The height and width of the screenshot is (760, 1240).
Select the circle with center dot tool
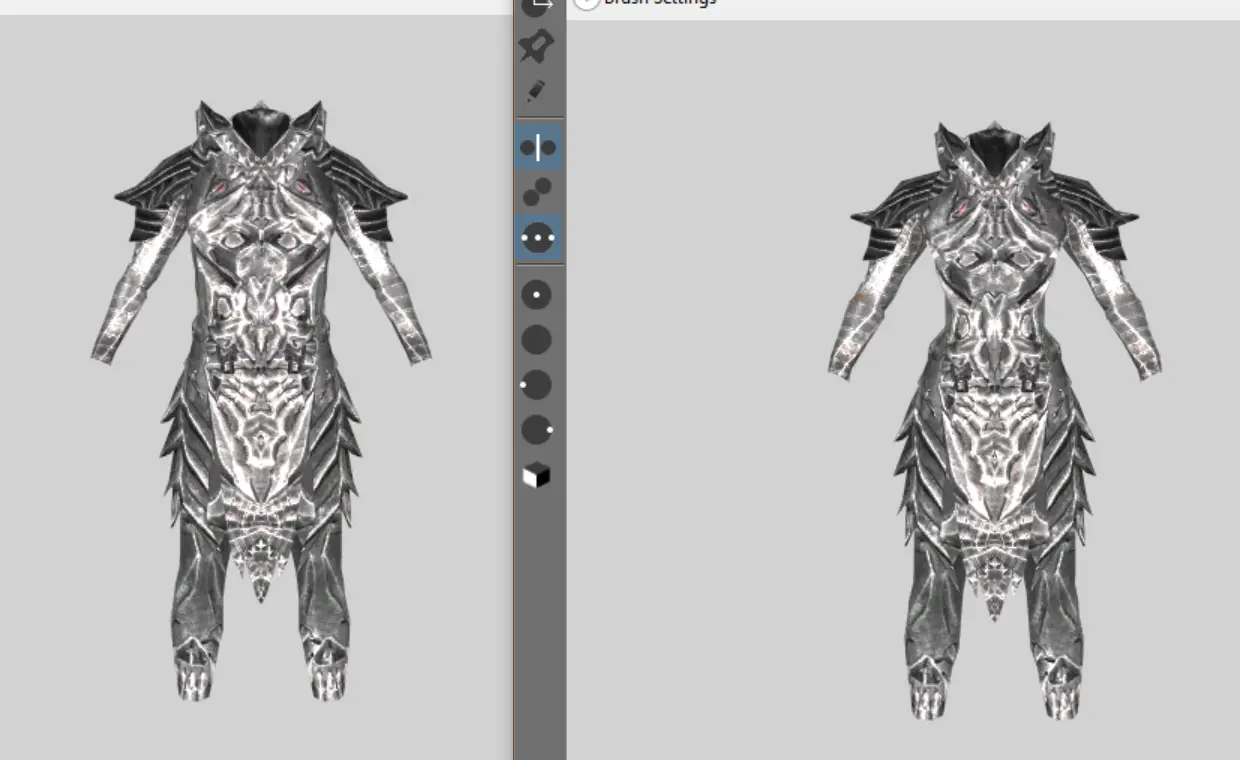coord(537,295)
